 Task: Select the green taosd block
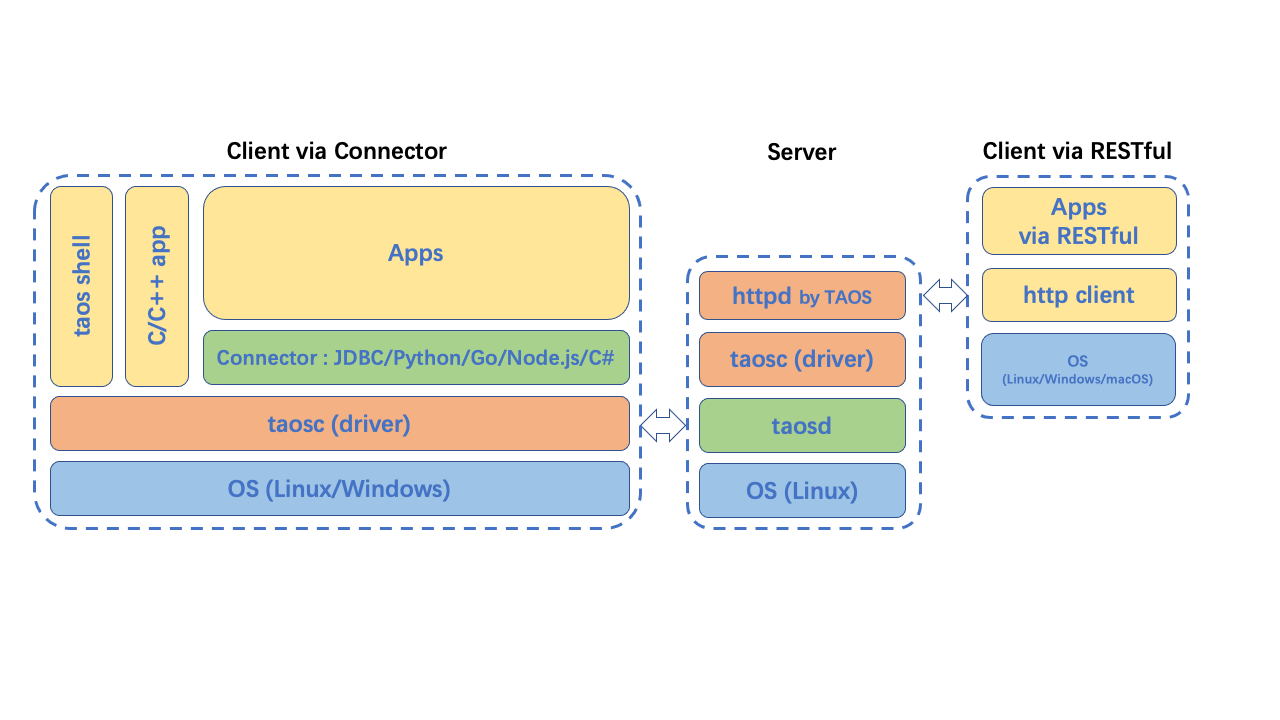point(802,426)
